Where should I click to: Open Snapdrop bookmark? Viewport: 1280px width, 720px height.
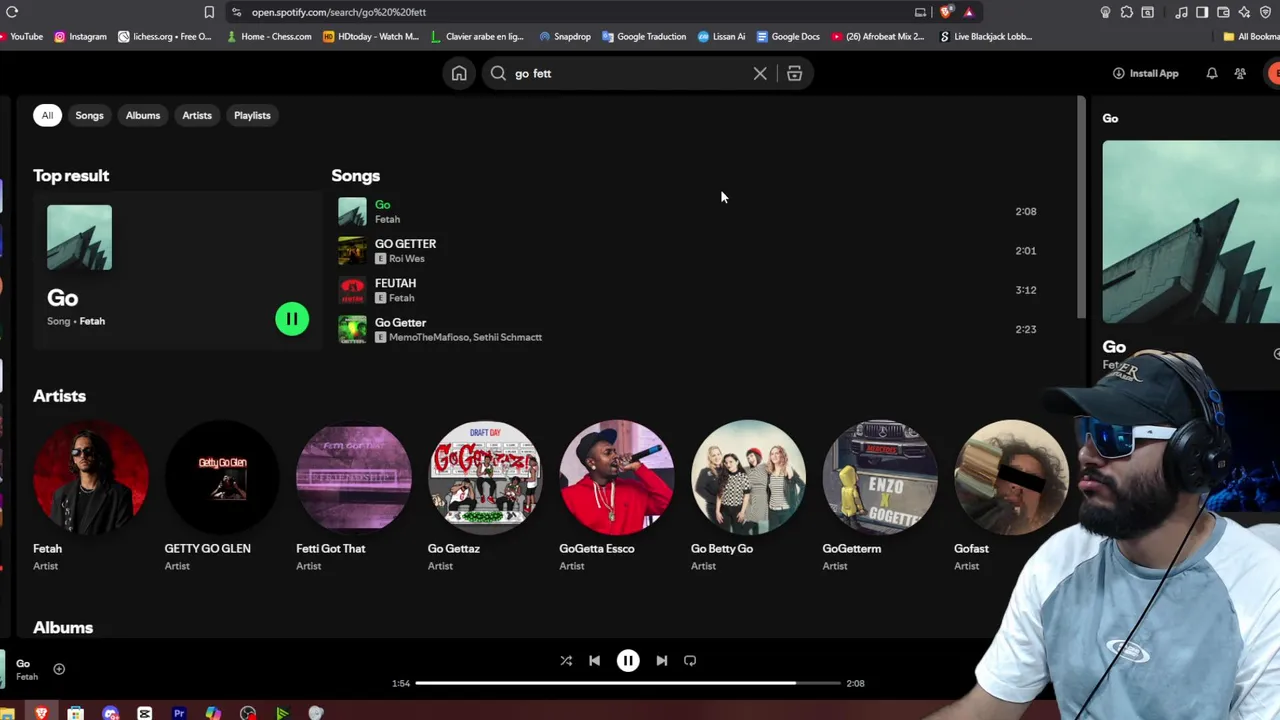point(565,37)
